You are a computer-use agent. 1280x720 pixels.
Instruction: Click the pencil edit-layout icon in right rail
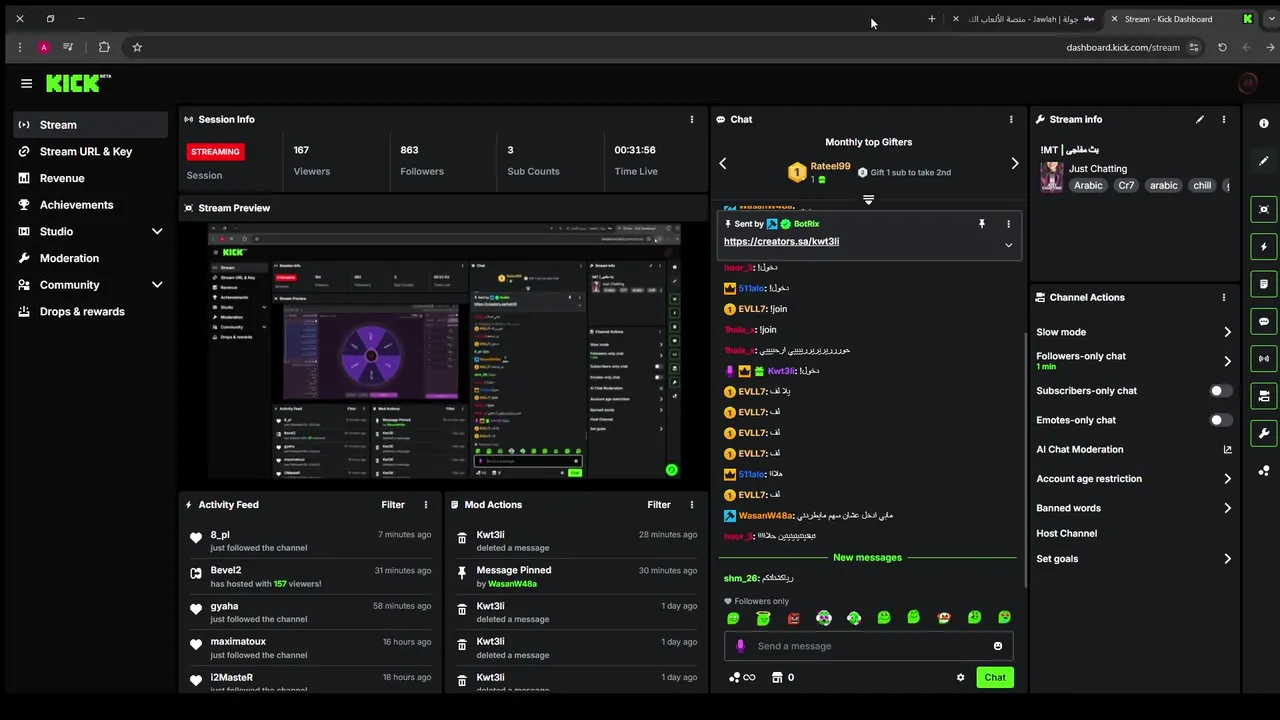[1264, 160]
